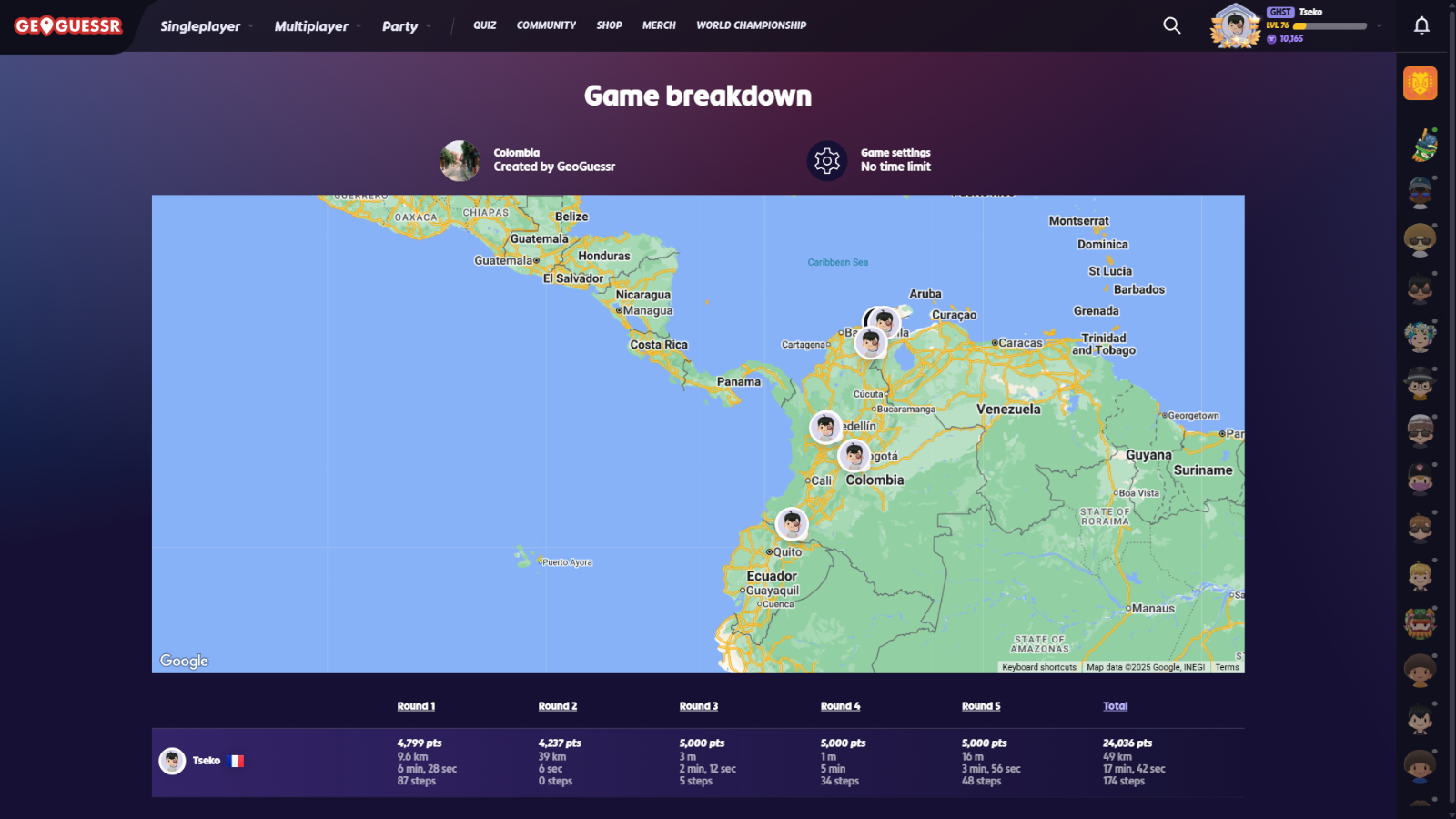Open the Shop menu item
The width and height of the screenshot is (1456, 819).
[609, 25]
